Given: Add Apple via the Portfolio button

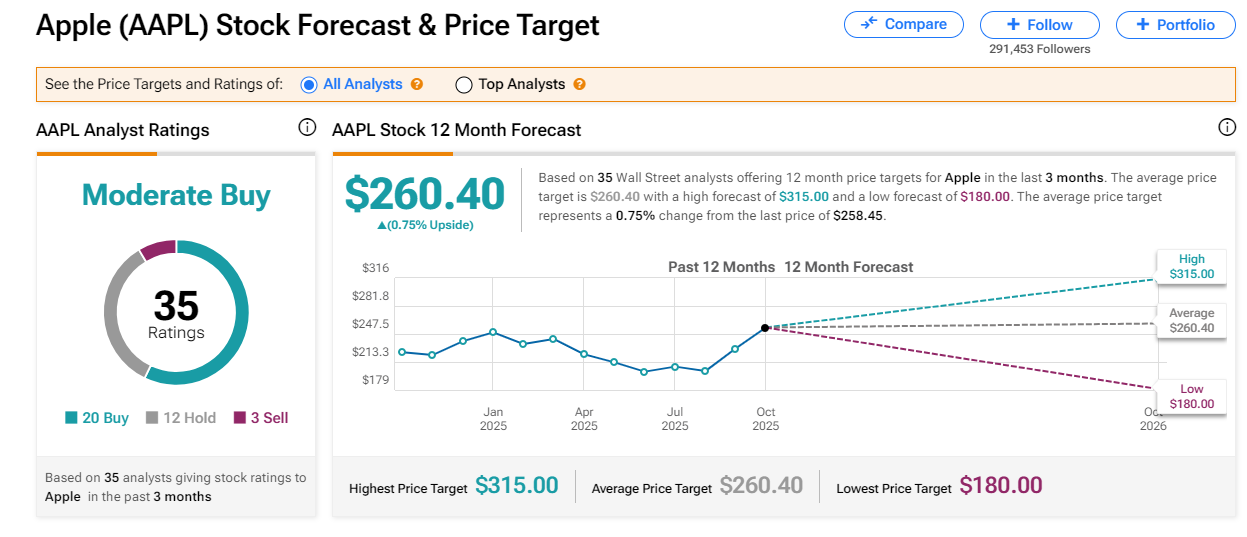Looking at the screenshot, I should [1175, 24].
